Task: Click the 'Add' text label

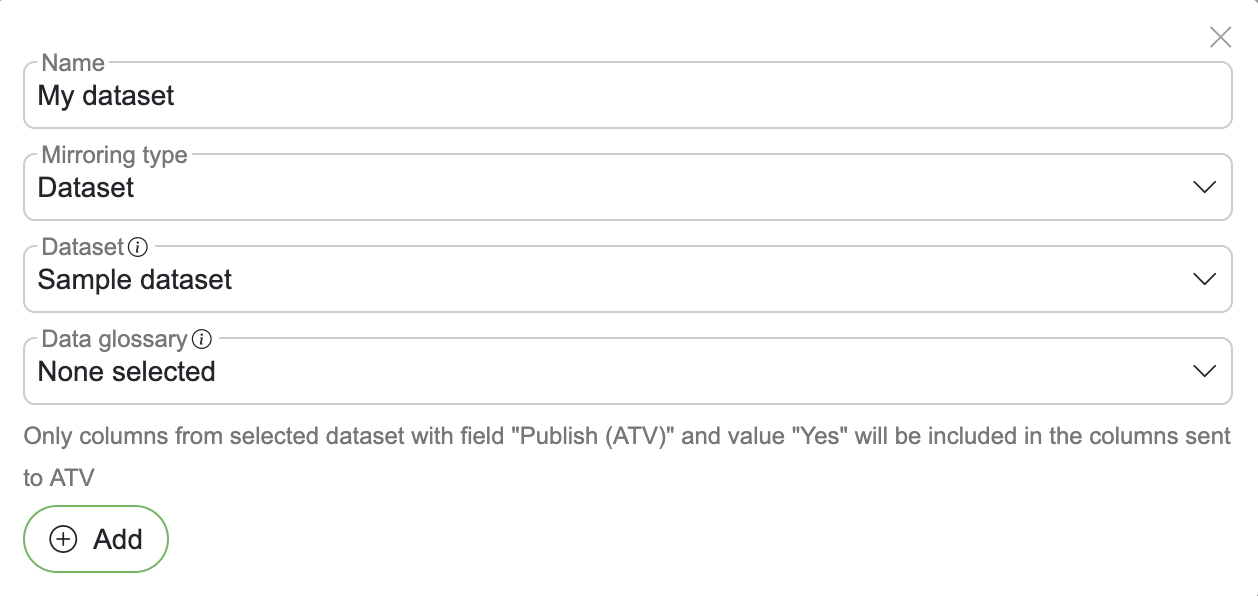Action: [118, 540]
